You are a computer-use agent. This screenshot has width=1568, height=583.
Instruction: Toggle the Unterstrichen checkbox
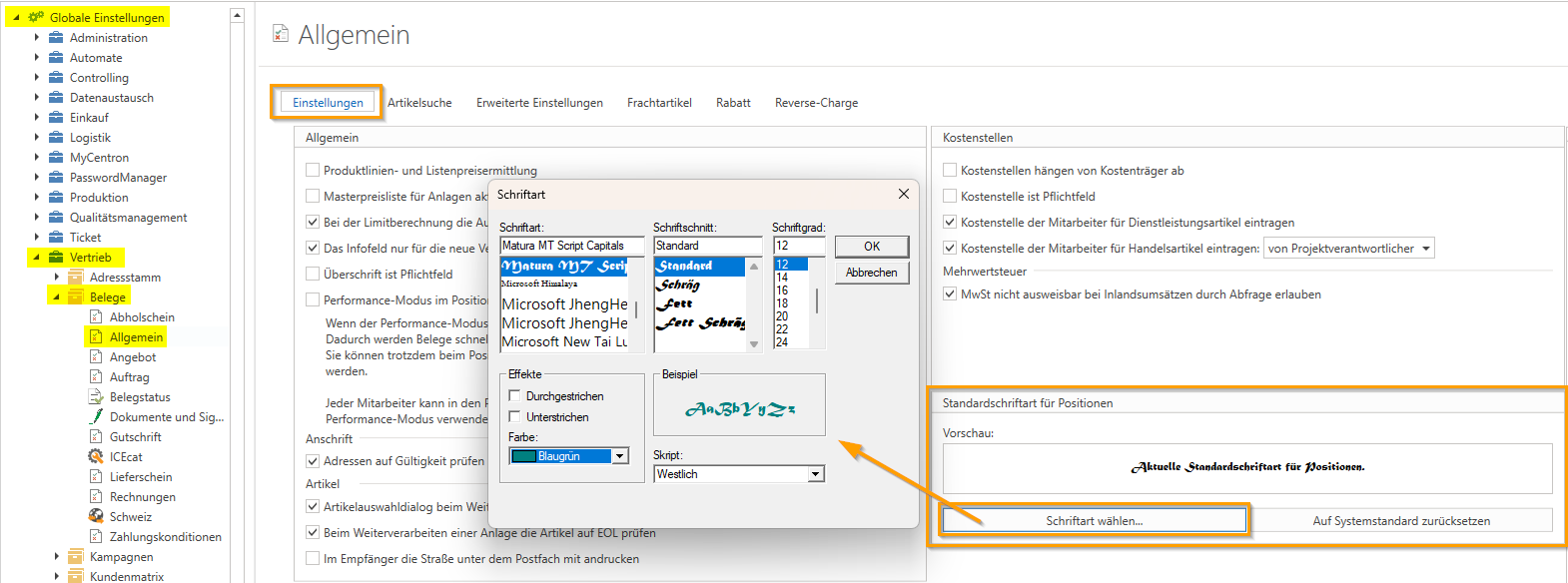click(x=515, y=416)
